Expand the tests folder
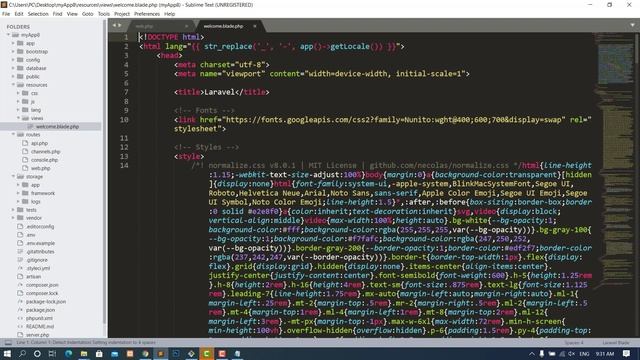The width and height of the screenshot is (640, 360). click(13, 210)
